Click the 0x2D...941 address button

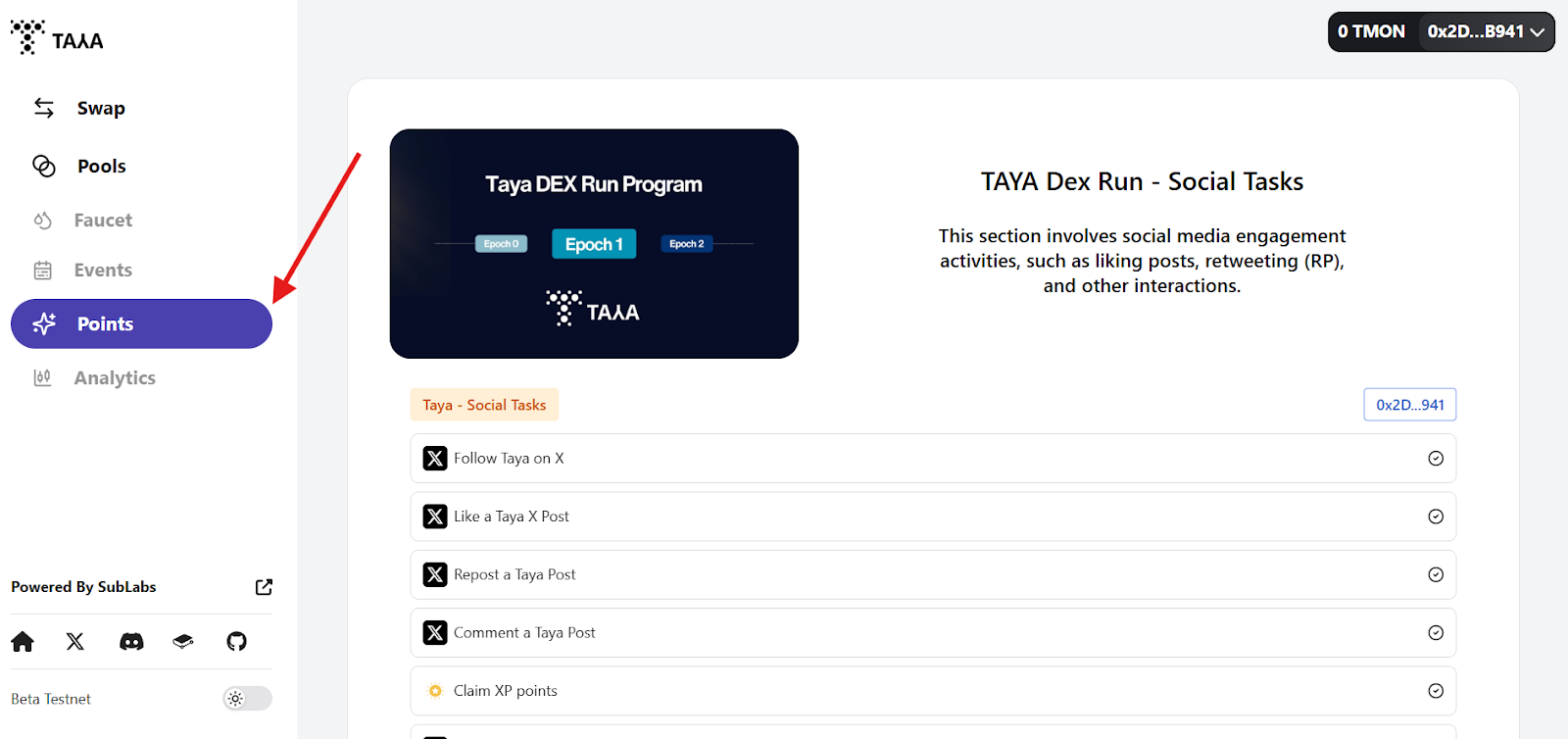[1409, 405]
